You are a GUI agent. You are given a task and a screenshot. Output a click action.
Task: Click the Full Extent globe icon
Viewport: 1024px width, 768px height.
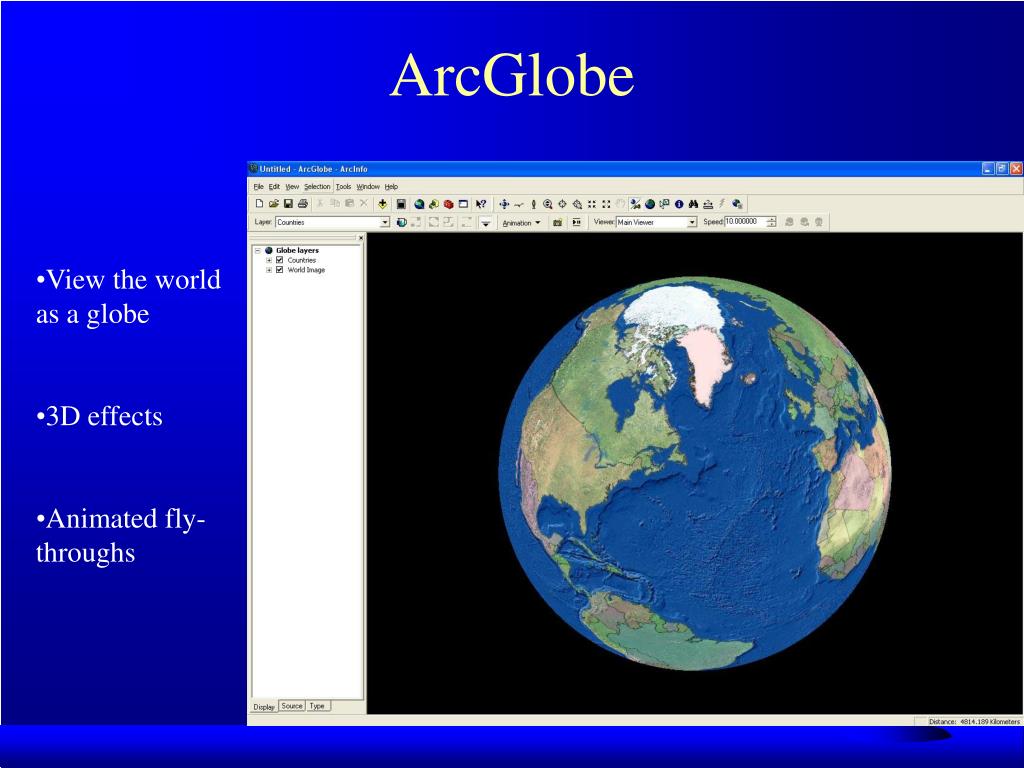650,204
